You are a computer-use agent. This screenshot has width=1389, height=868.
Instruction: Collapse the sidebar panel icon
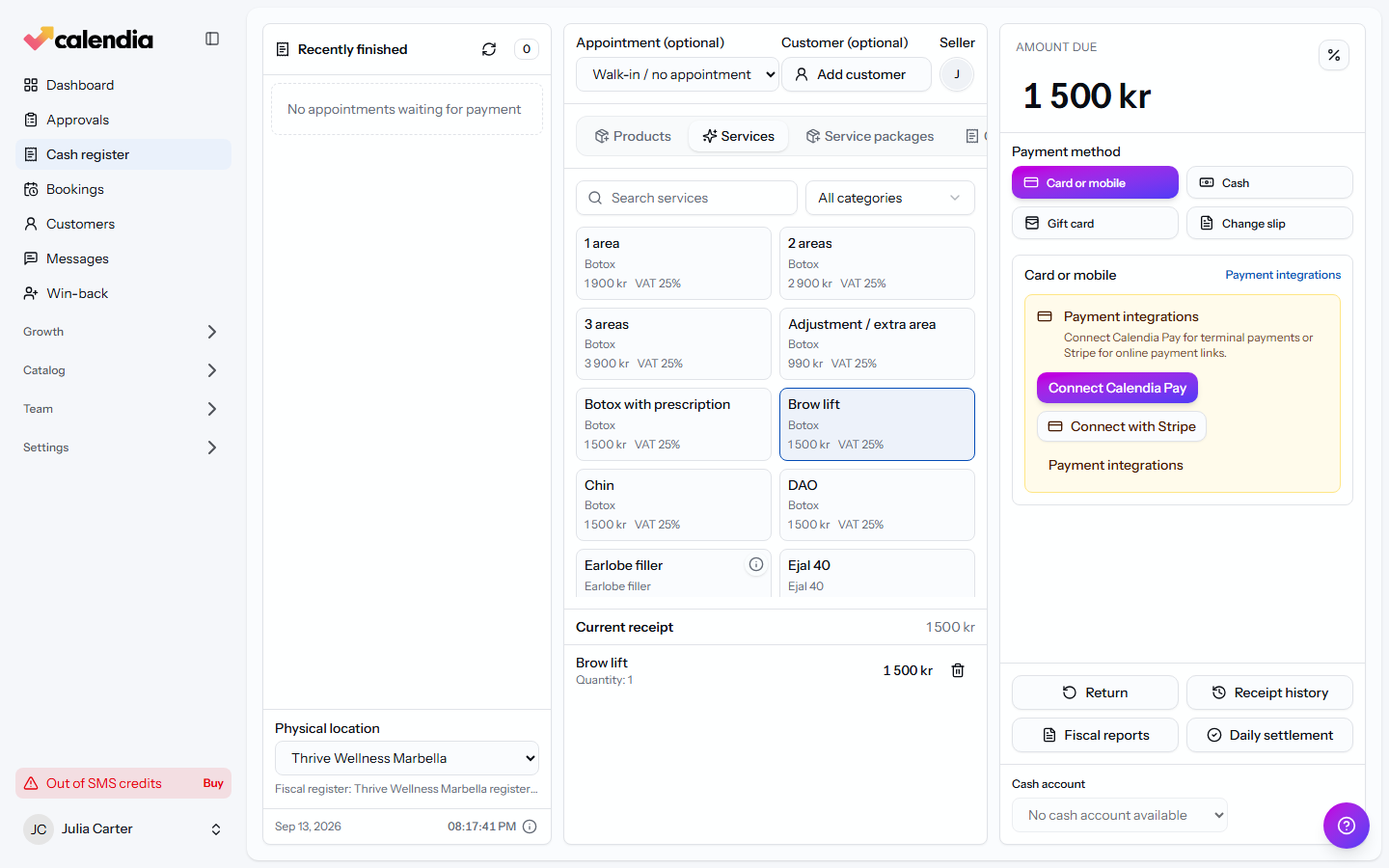pyautogui.click(x=212, y=39)
